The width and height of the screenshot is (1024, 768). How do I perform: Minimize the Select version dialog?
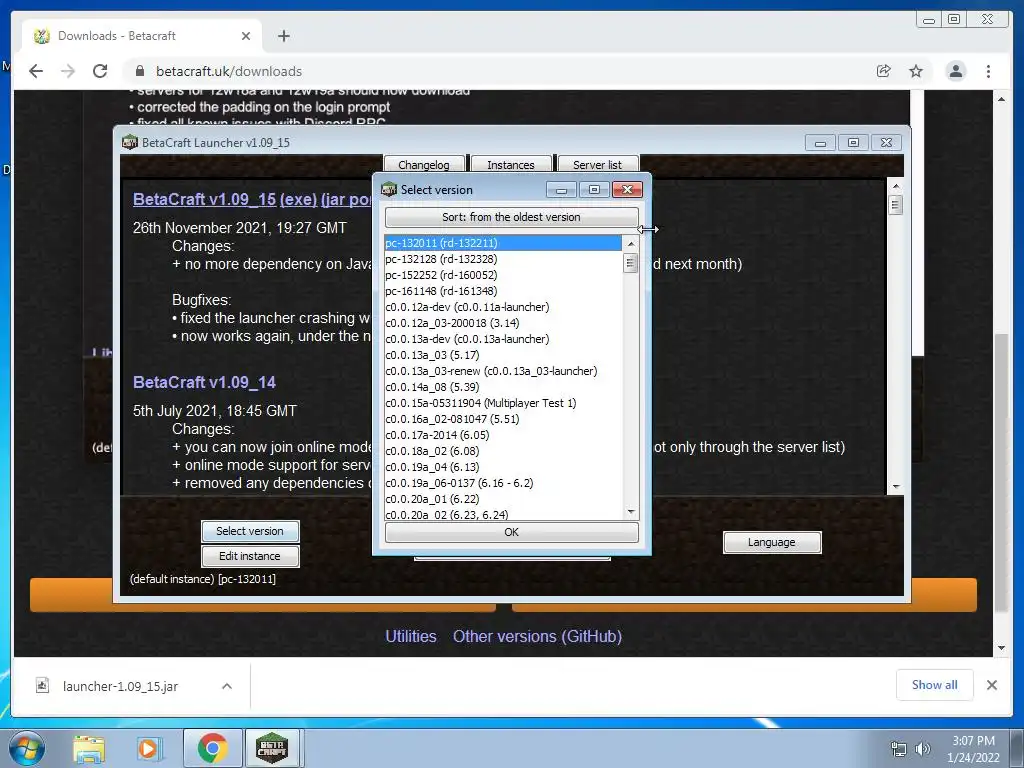coord(561,189)
